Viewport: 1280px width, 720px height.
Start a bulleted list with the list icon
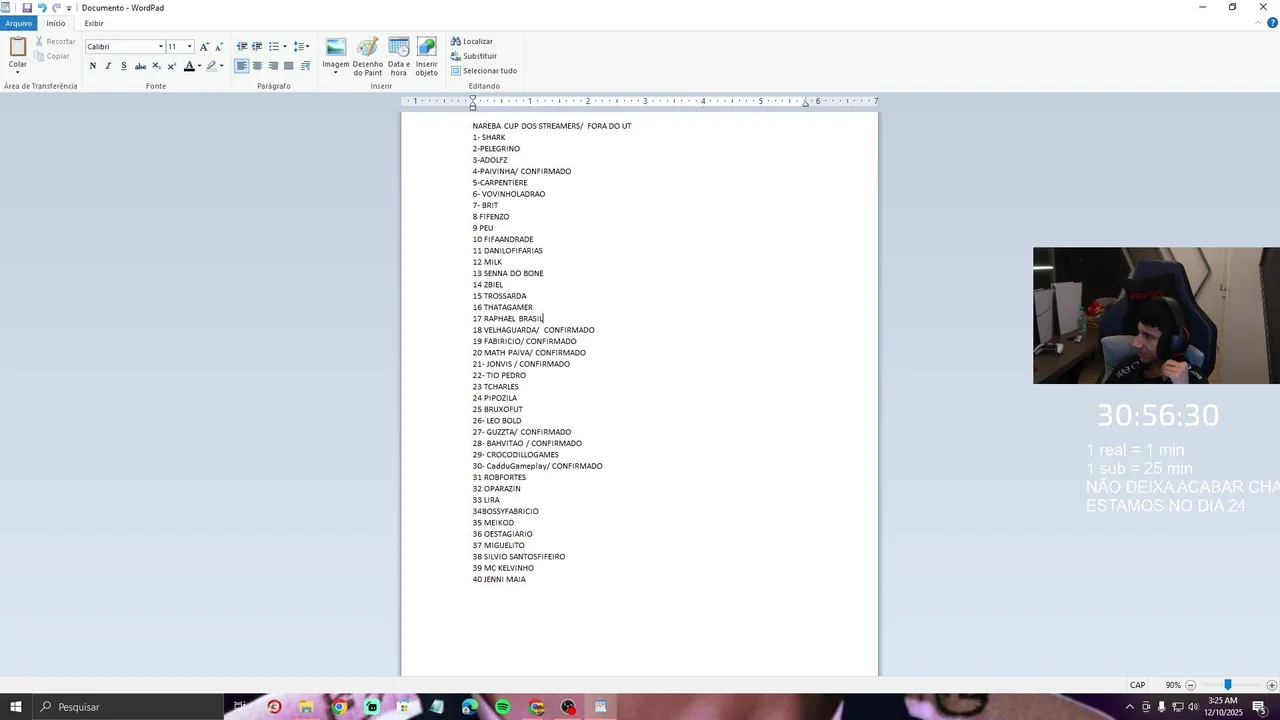[x=273, y=46]
